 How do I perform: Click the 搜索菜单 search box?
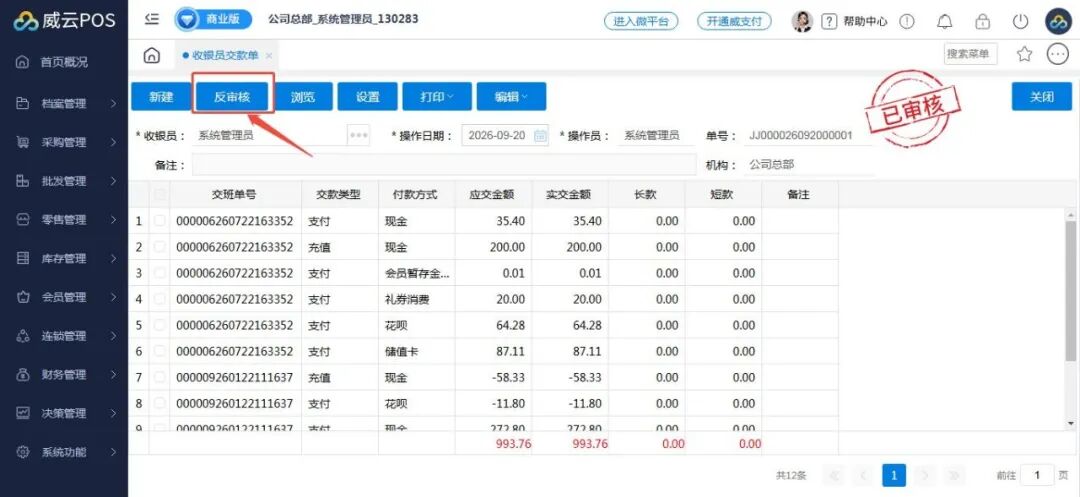coord(970,54)
